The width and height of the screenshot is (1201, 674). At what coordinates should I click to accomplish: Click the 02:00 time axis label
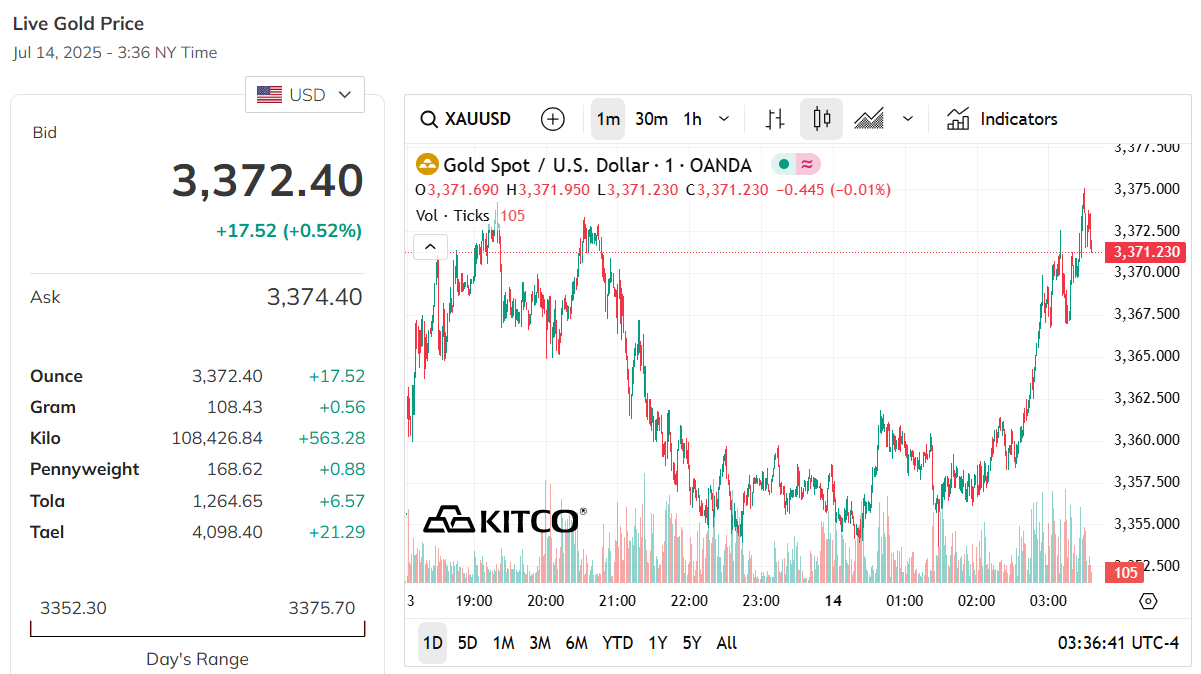[976, 601]
